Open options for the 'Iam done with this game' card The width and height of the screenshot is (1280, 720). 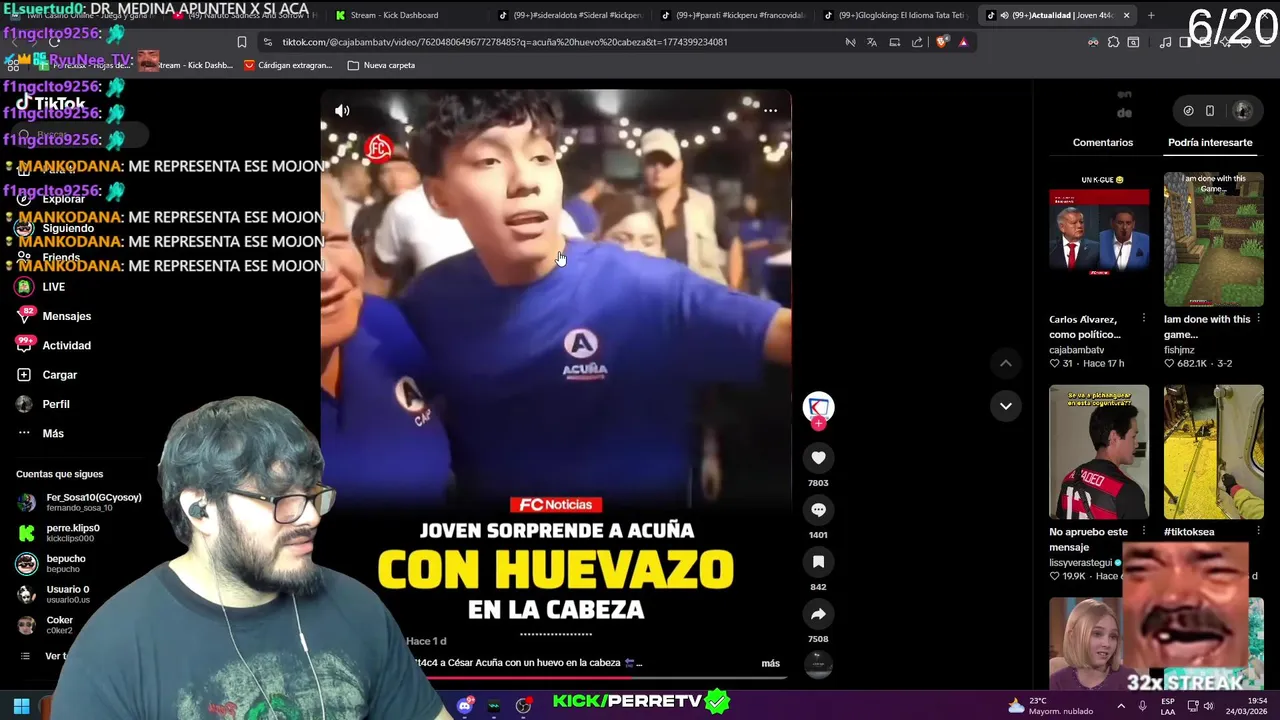click(x=1258, y=319)
